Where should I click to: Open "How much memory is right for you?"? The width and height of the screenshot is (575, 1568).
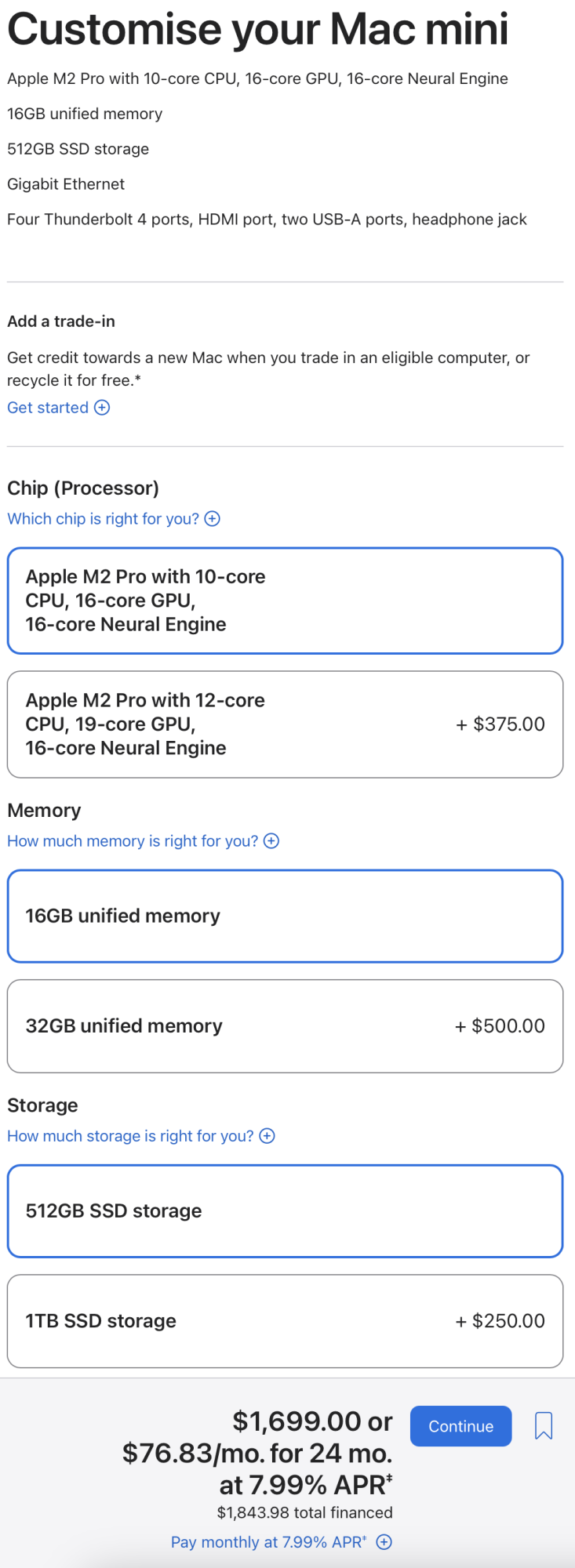[133, 841]
